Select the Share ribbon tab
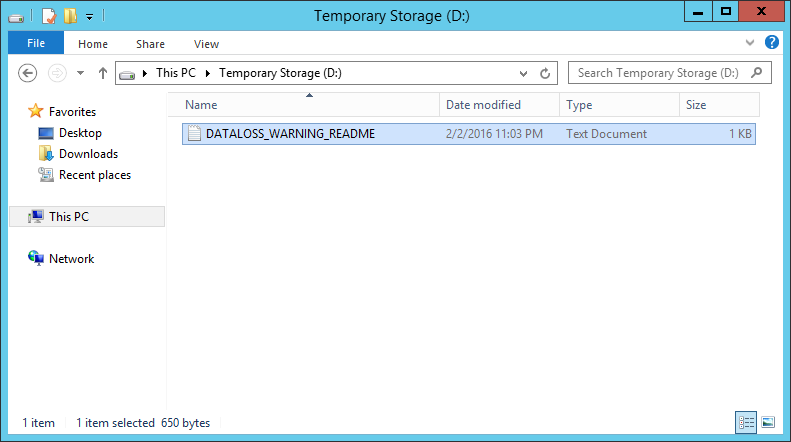 click(x=150, y=44)
